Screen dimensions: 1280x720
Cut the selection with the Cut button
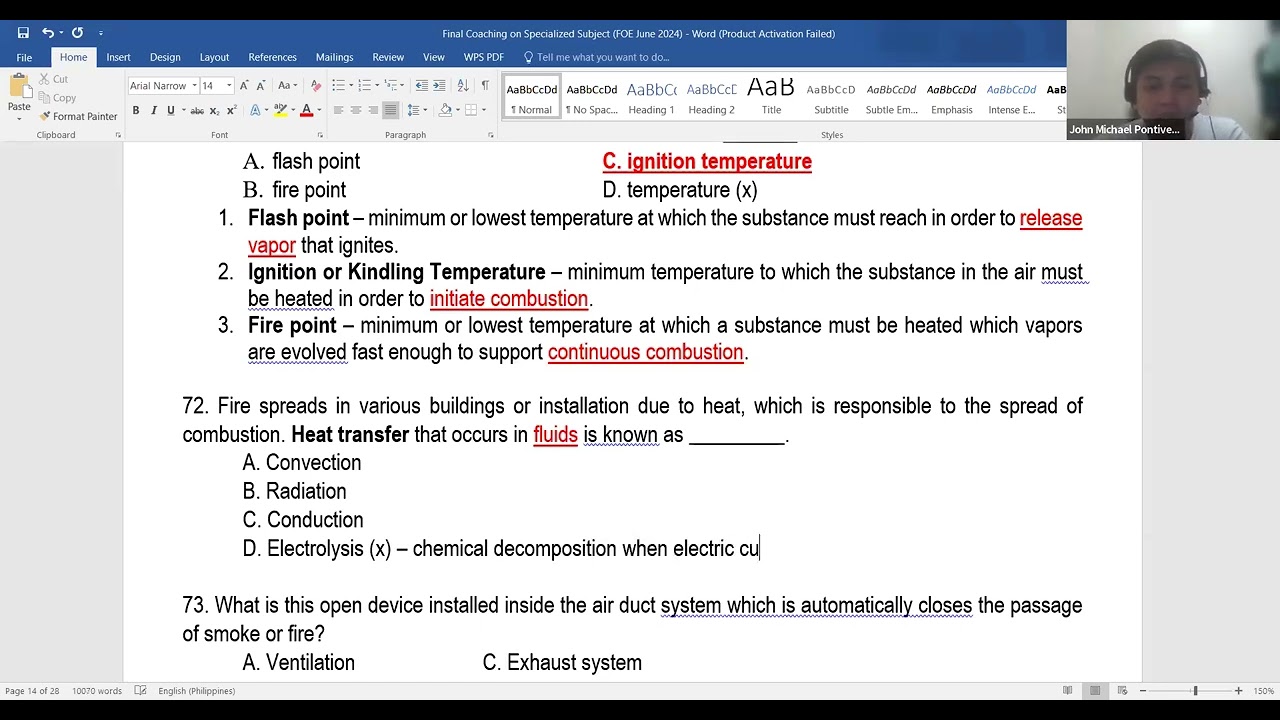[53, 79]
